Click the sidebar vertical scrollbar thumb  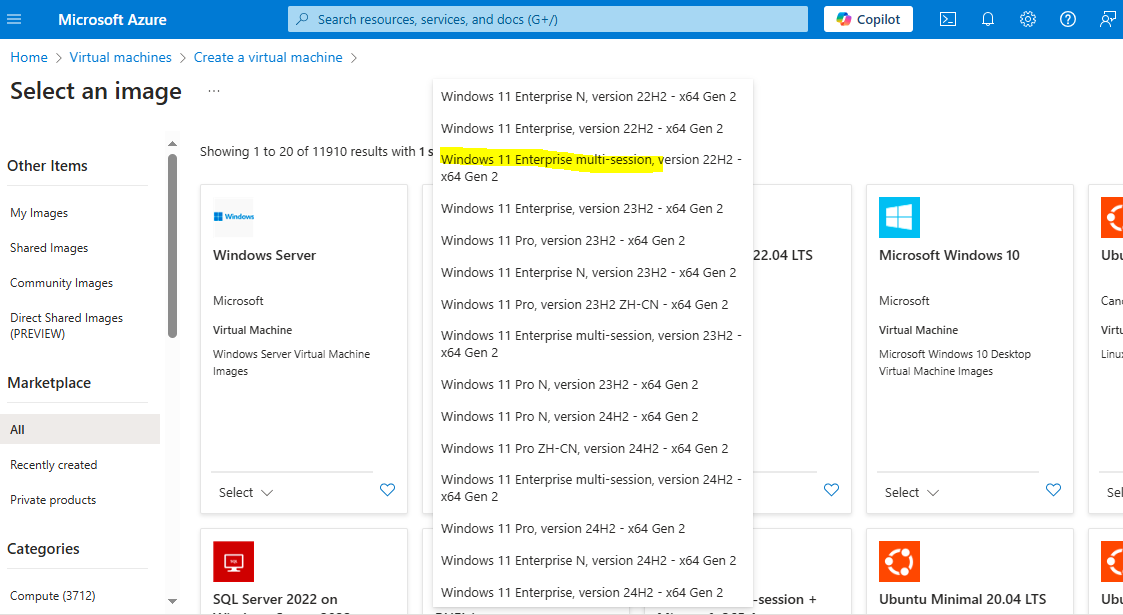[172, 246]
